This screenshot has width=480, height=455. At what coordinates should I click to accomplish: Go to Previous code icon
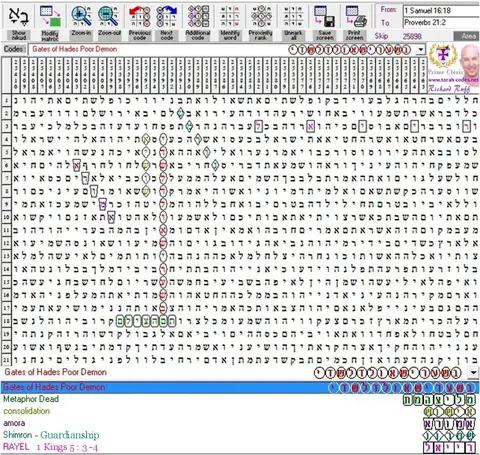(140, 16)
